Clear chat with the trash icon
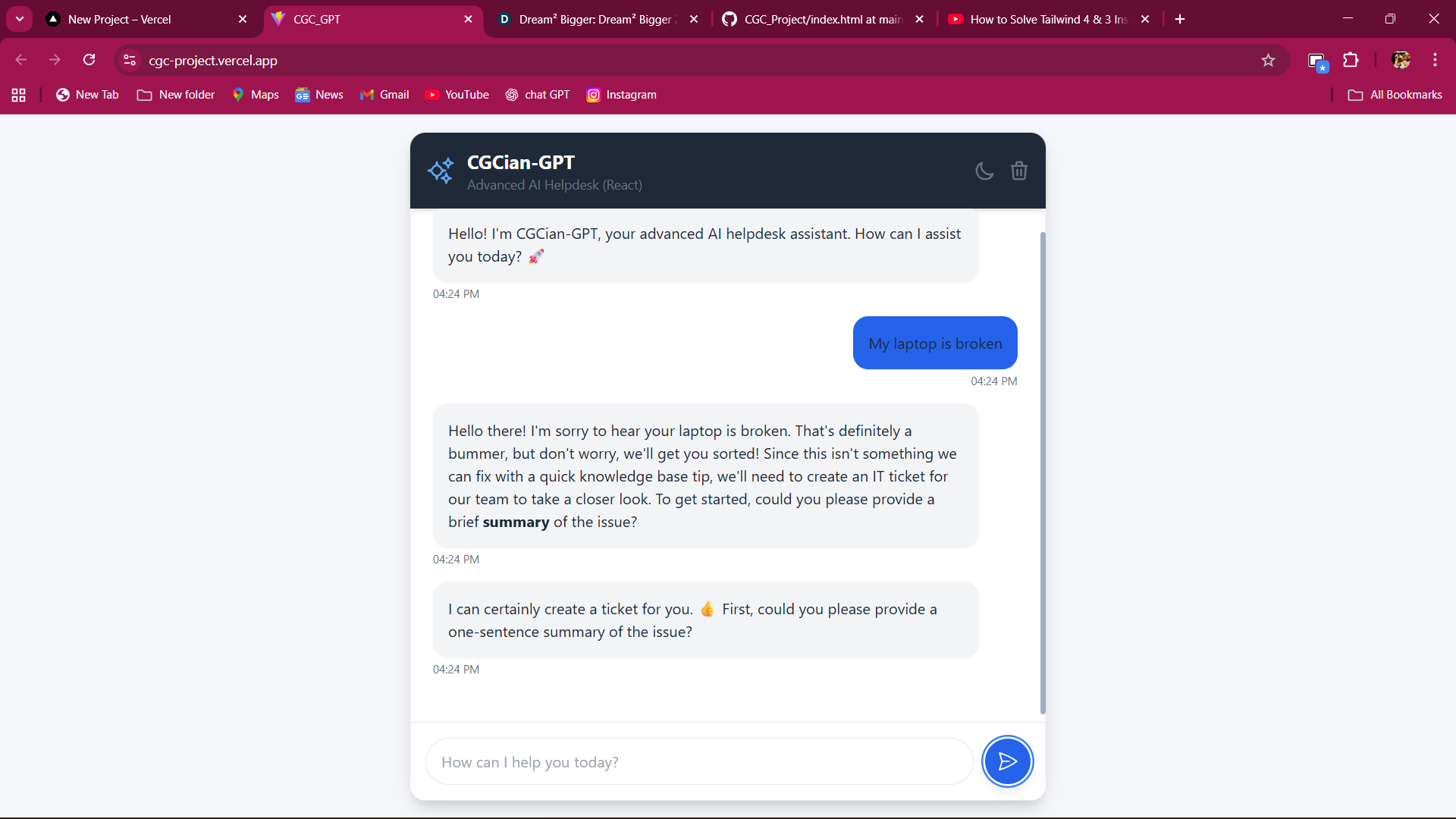 pyautogui.click(x=1019, y=171)
